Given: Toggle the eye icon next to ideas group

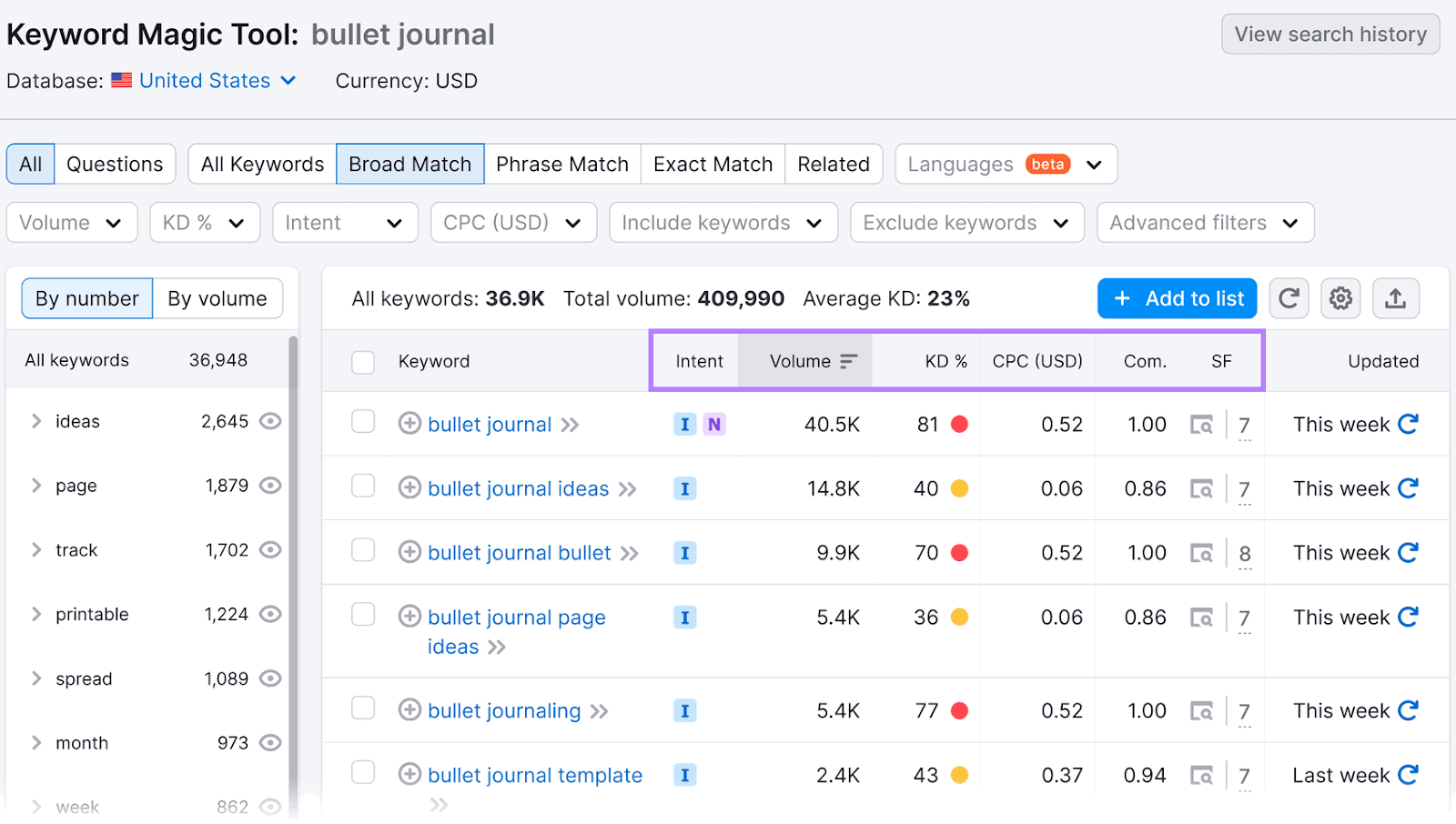Looking at the screenshot, I should [x=270, y=421].
